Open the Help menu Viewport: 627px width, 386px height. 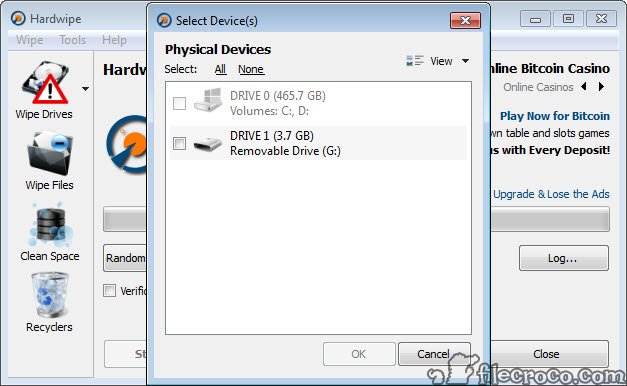pos(114,40)
